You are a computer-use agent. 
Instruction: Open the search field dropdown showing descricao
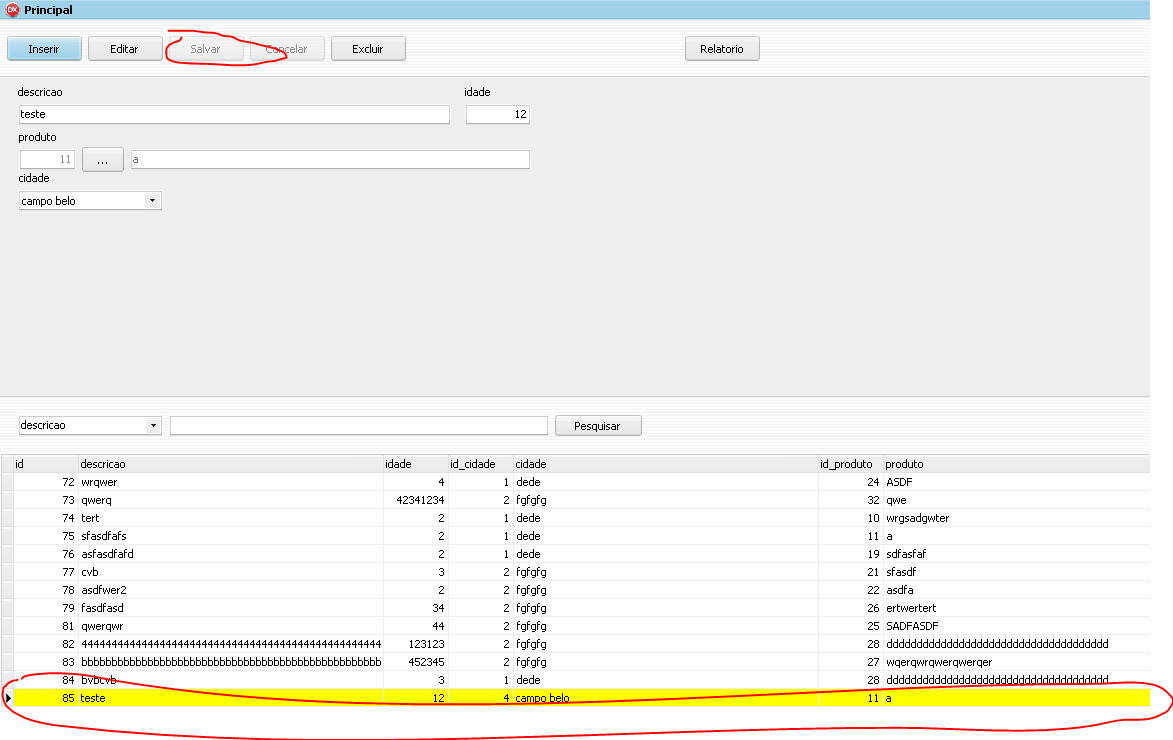[x=89, y=425]
